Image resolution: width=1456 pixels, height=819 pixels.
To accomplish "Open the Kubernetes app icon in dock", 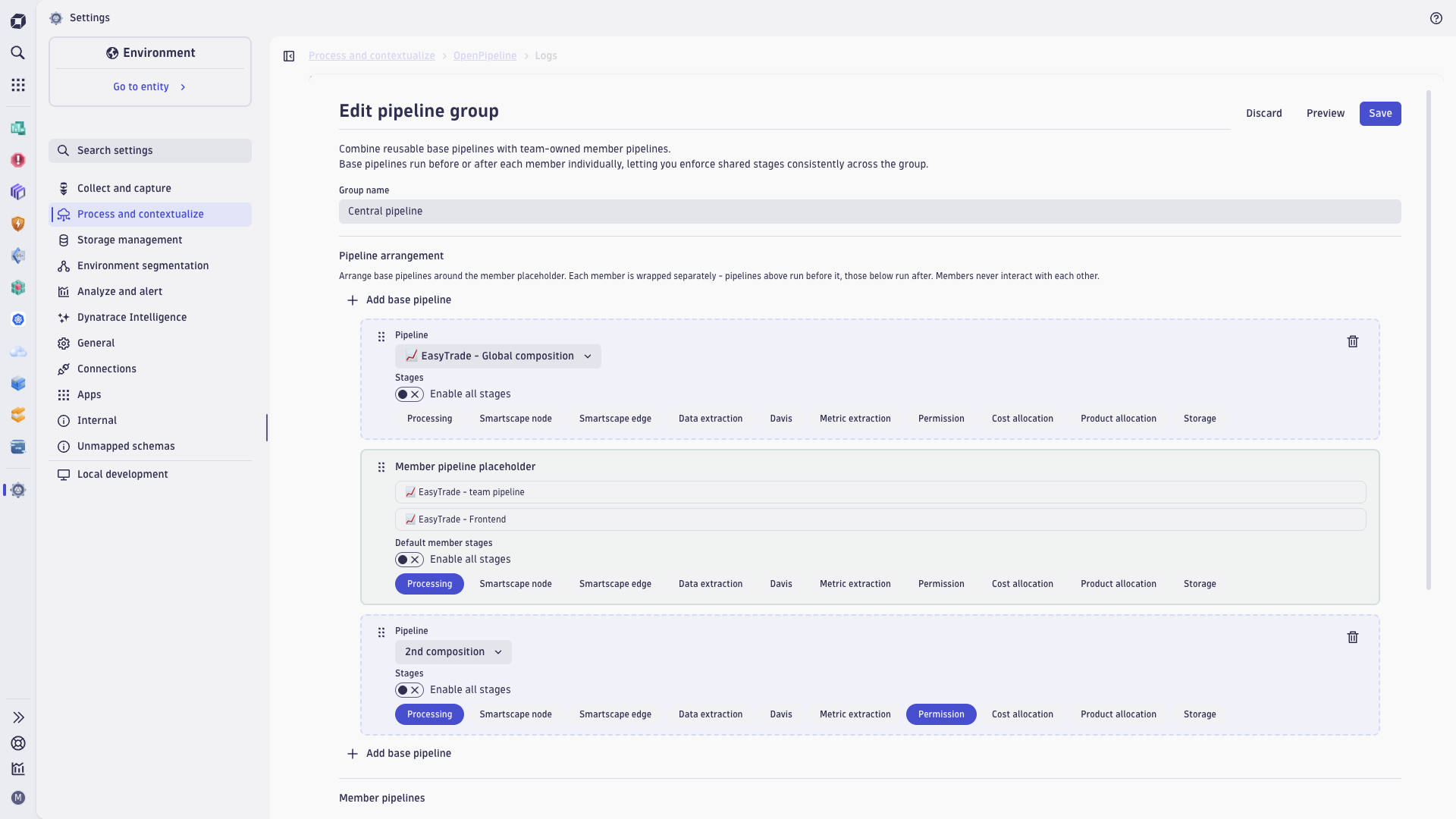I will pos(18,319).
